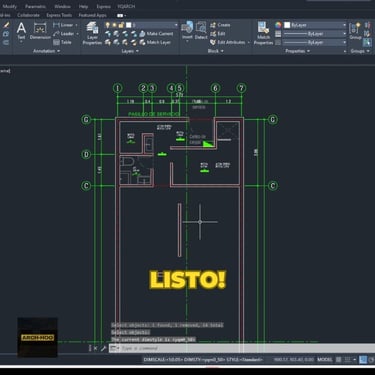This screenshot has height=375, width=375.
Task: Expand the Annotation panel flyout
Action: pyautogui.click(x=46, y=51)
